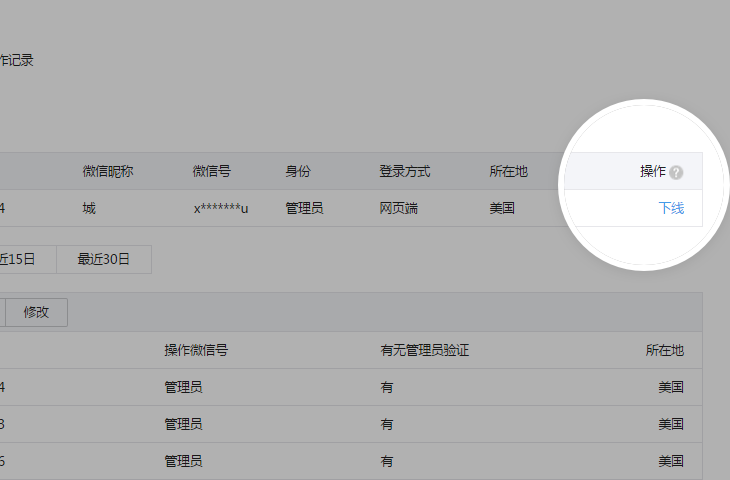Click 管理员 in the first log row

[x=183, y=387]
